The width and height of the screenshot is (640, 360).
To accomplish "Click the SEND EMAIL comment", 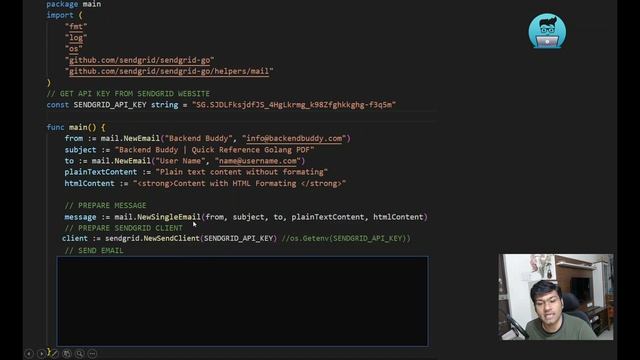I will pyautogui.click(x=94, y=251).
